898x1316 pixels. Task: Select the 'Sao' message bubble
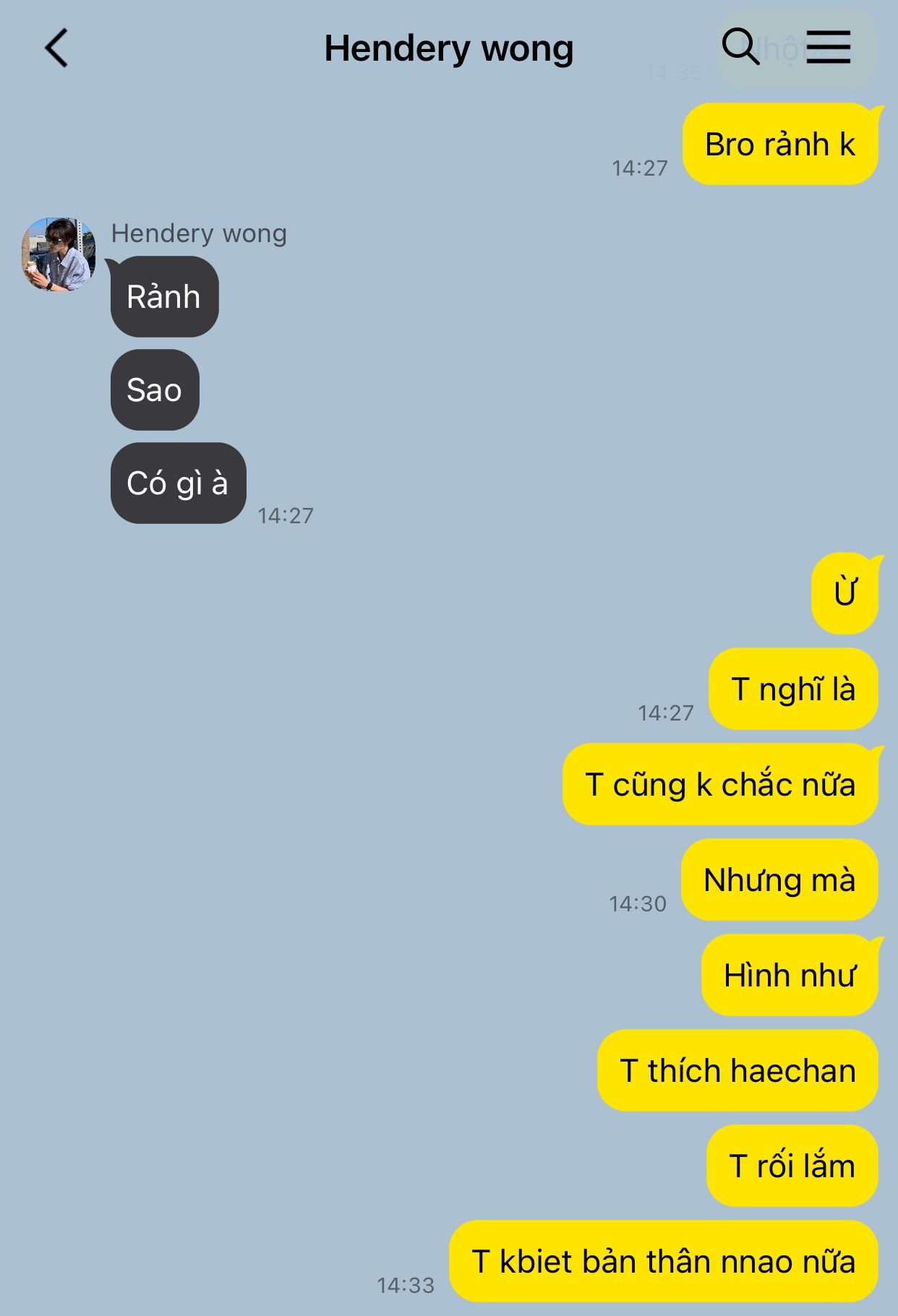point(155,390)
